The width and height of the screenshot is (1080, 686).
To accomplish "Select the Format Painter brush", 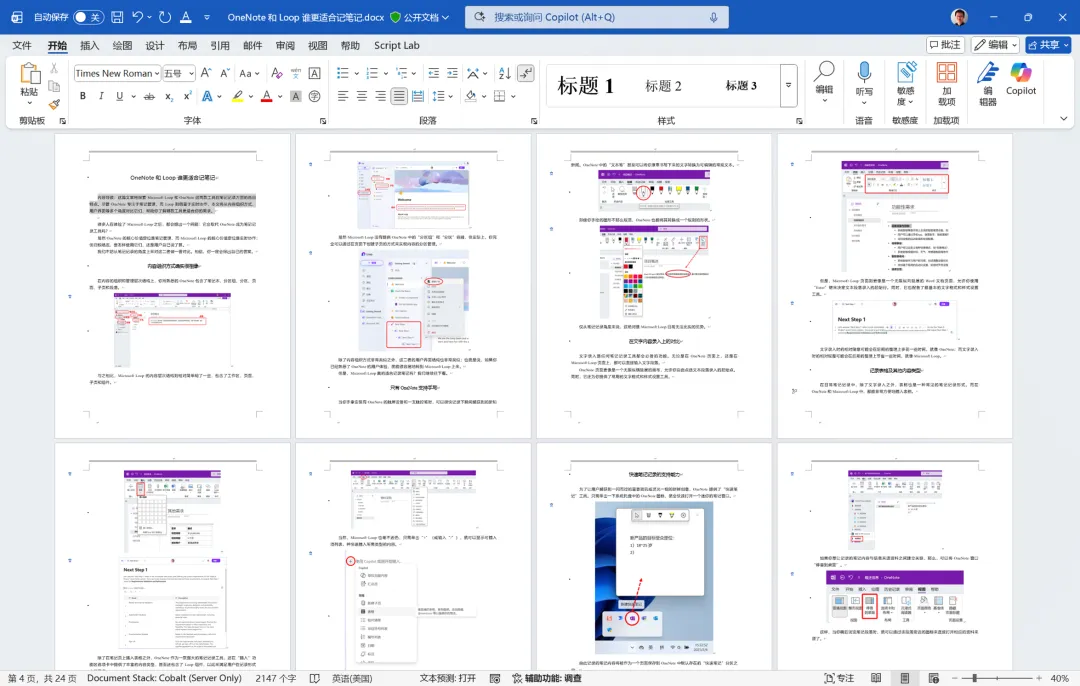I will [x=54, y=104].
